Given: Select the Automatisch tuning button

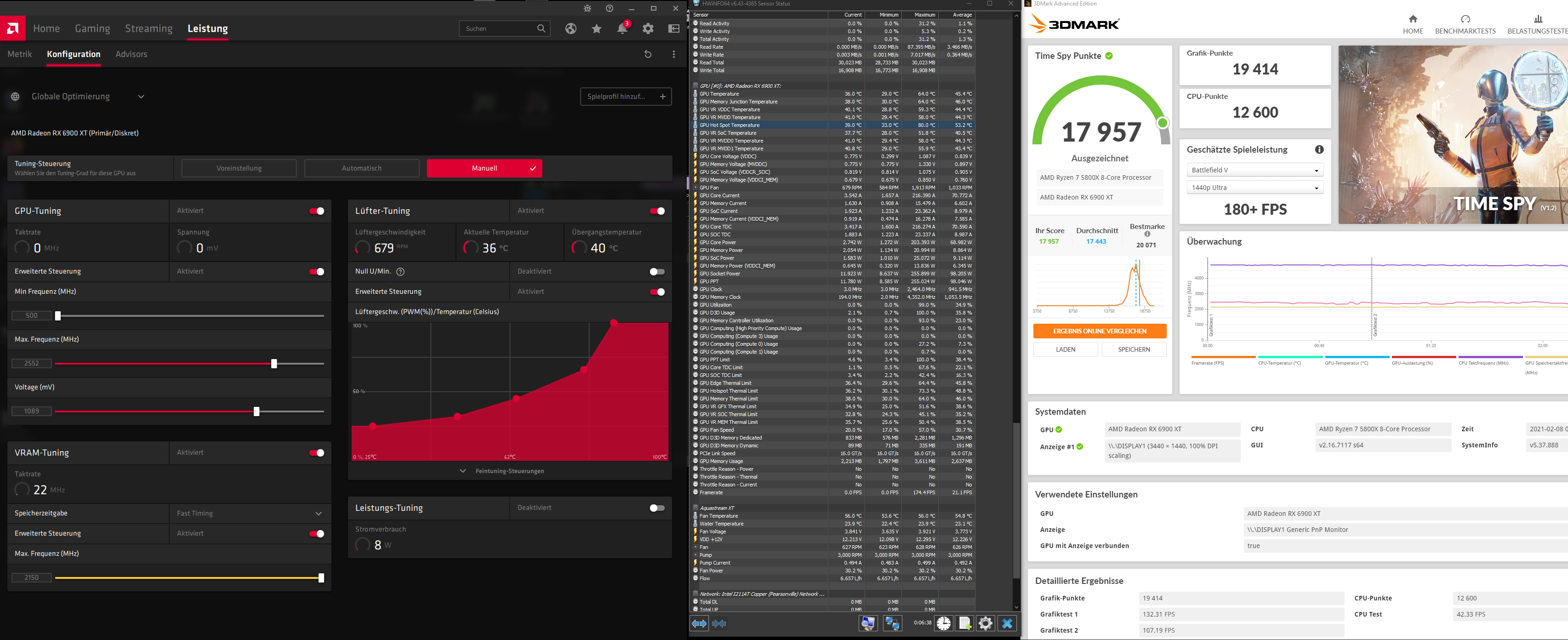Looking at the screenshot, I should click(x=362, y=168).
